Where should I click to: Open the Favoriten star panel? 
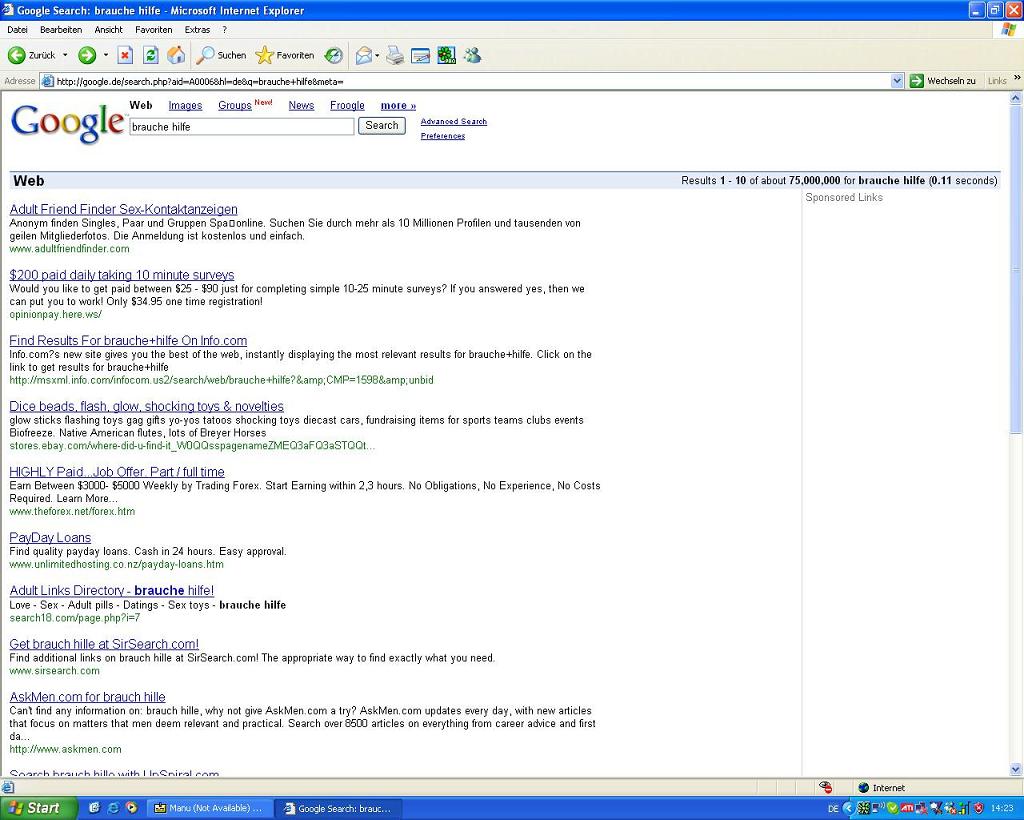285,55
